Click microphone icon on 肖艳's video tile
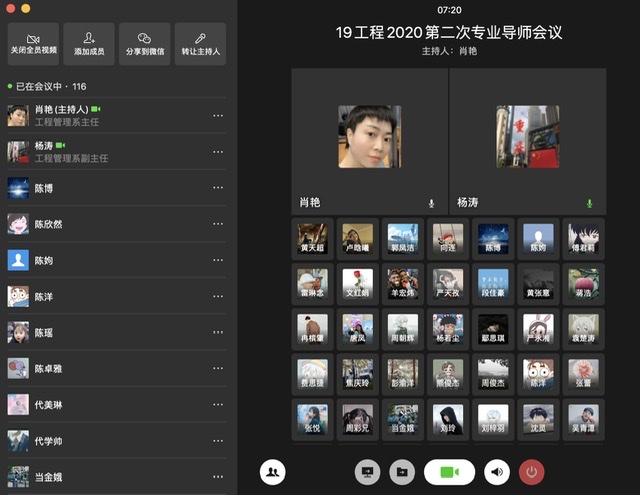640x495 pixels. point(431,203)
